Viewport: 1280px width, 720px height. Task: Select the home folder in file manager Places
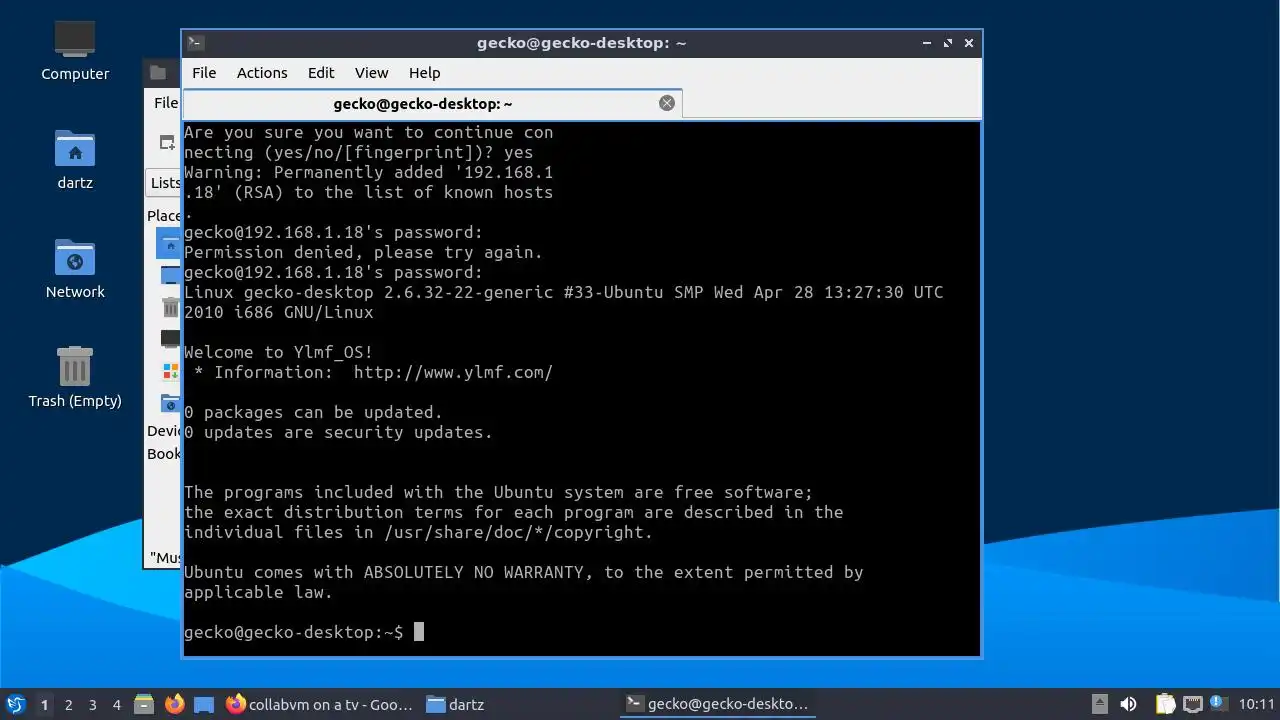[169, 244]
